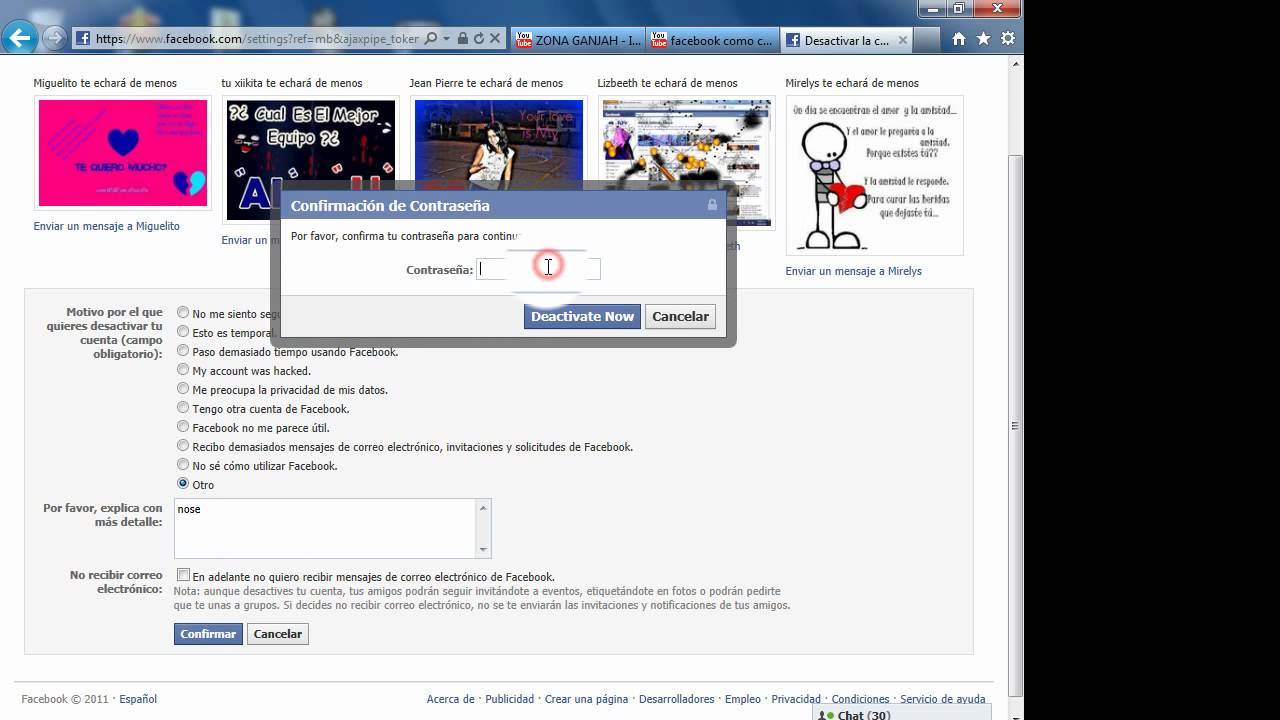Click Miguelito's pink heart thumbnail
The height and width of the screenshot is (720, 1280).
click(x=122, y=153)
